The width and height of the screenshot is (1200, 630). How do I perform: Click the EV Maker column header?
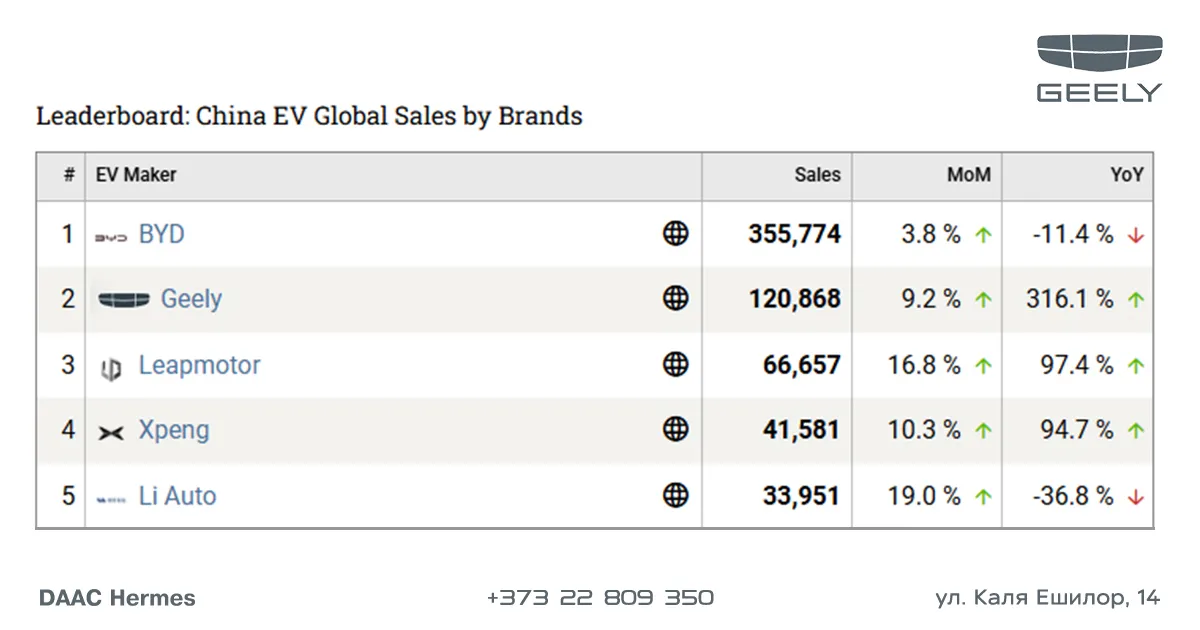[x=136, y=174]
